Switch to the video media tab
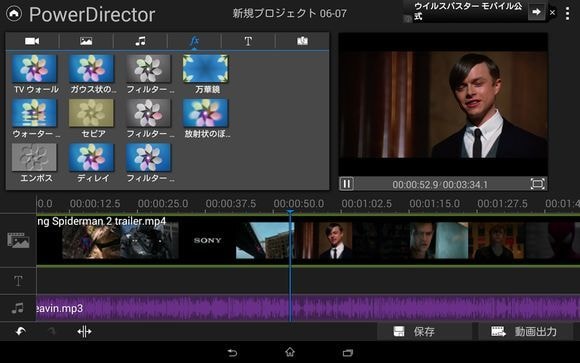 pyautogui.click(x=32, y=41)
